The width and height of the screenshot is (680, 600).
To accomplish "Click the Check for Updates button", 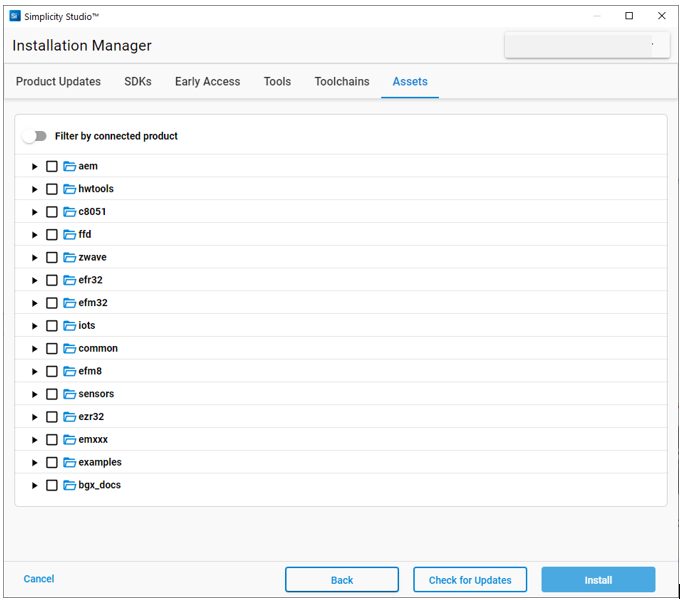I will pyautogui.click(x=470, y=580).
